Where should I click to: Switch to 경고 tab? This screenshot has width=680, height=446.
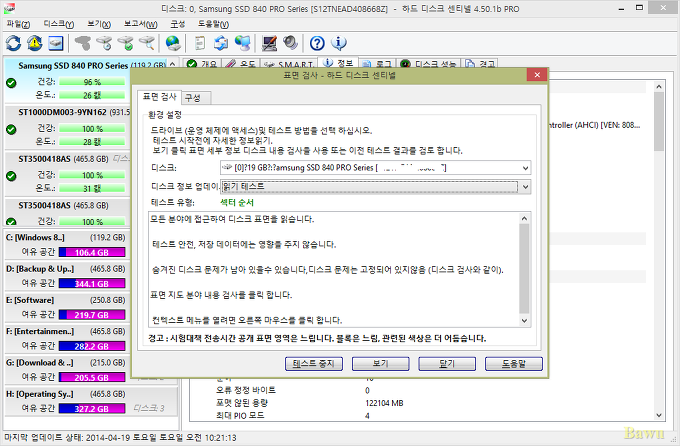(480, 64)
